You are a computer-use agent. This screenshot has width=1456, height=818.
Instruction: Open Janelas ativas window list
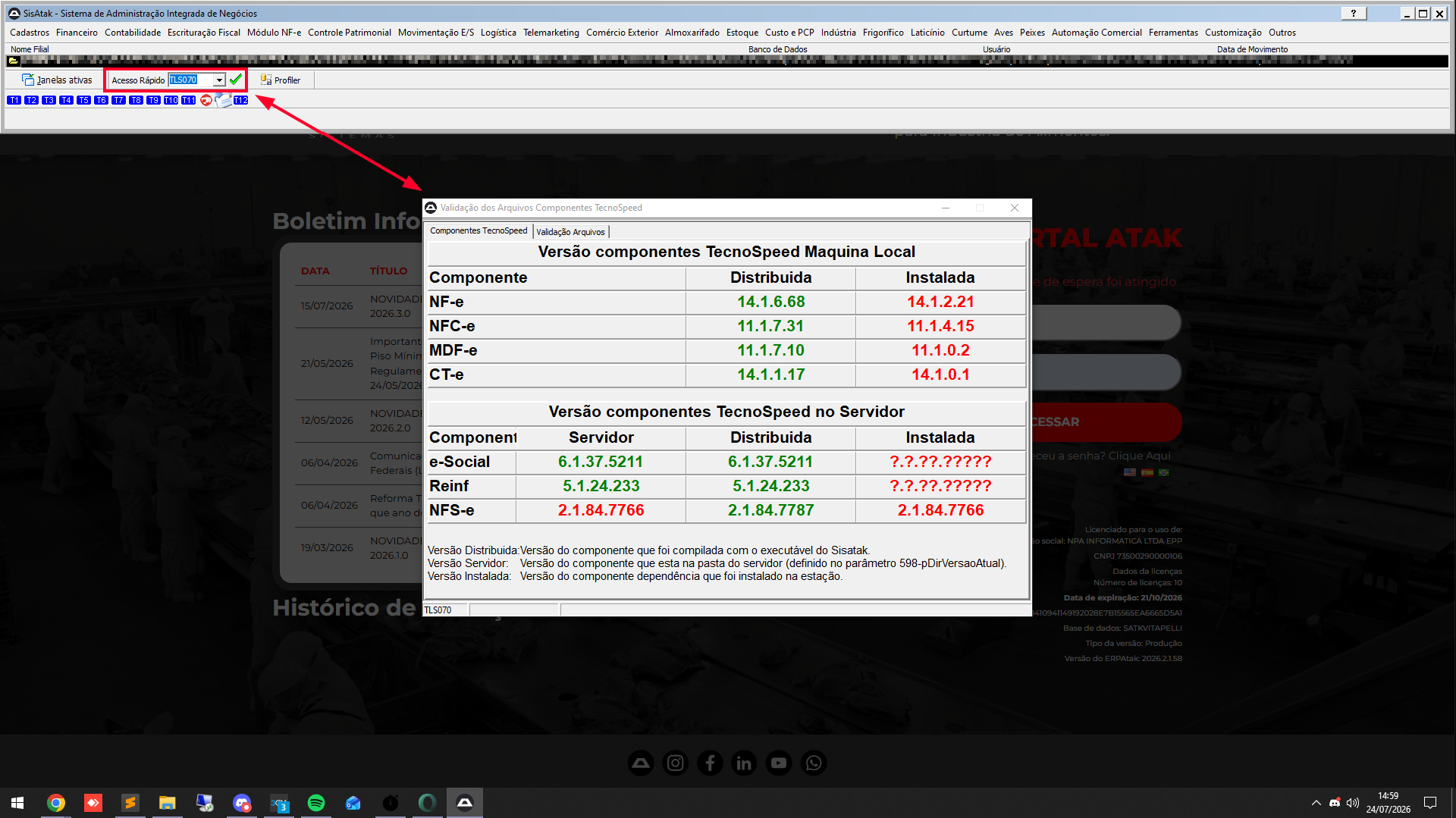coord(57,80)
